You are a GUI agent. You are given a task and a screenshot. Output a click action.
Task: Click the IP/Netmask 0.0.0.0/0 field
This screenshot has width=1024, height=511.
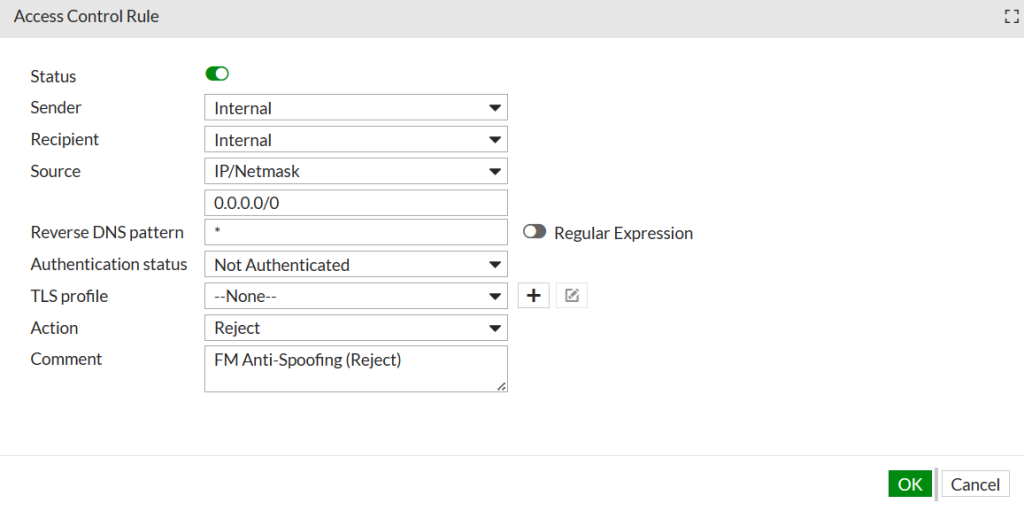(355, 203)
